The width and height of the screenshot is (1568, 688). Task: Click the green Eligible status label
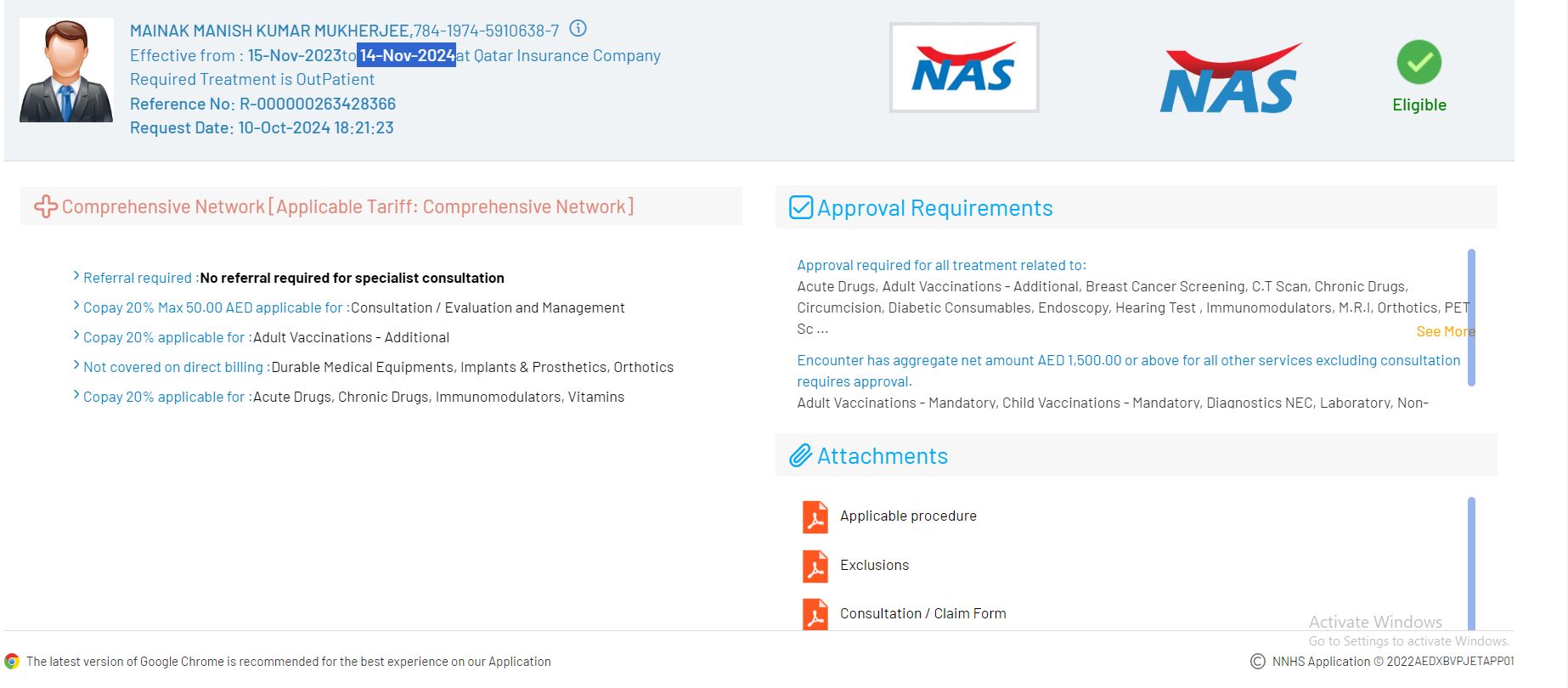[x=1419, y=104]
